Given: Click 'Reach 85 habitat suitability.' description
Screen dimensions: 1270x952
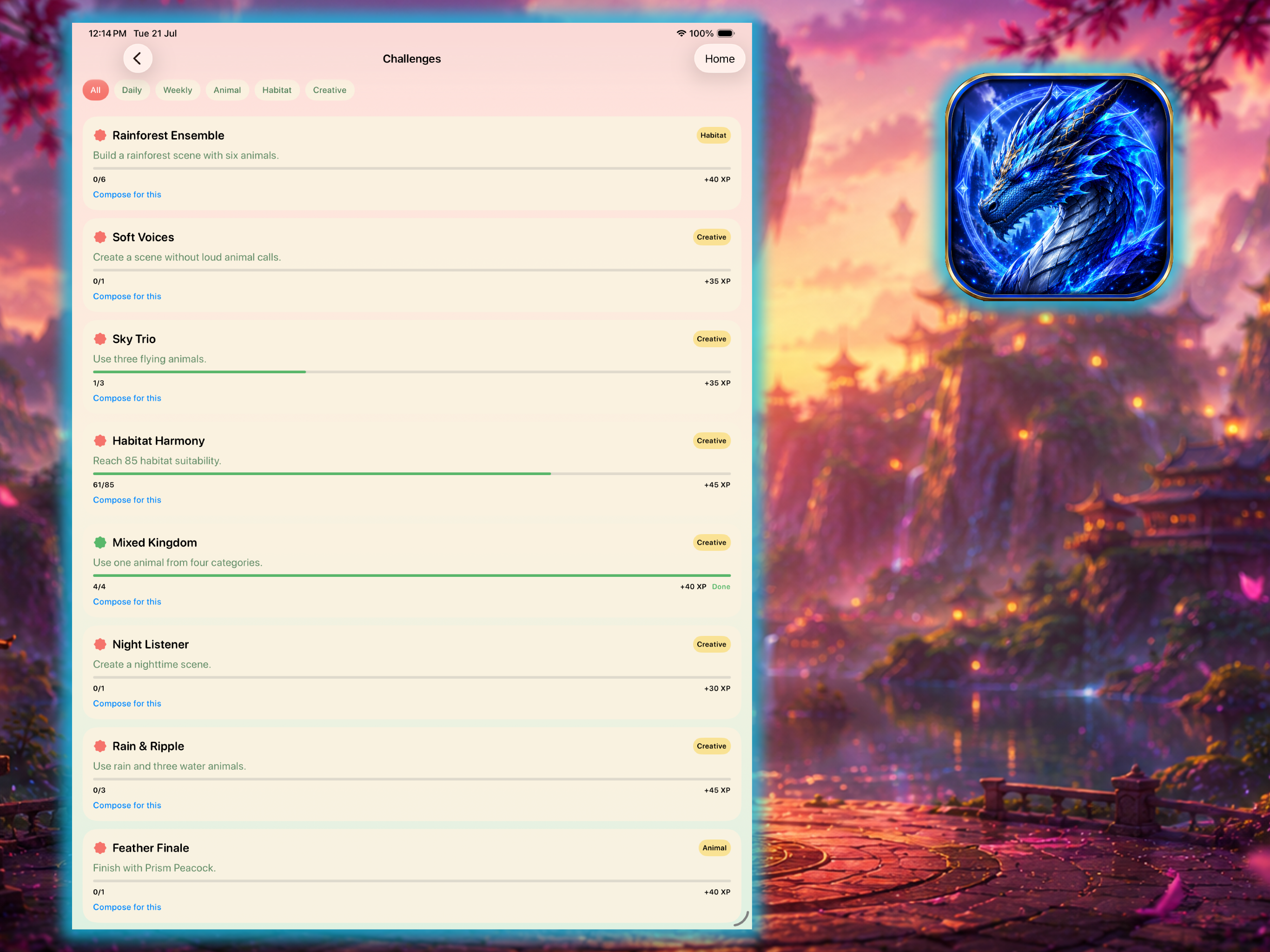Looking at the screenshot, I should [x=157, y=461].
